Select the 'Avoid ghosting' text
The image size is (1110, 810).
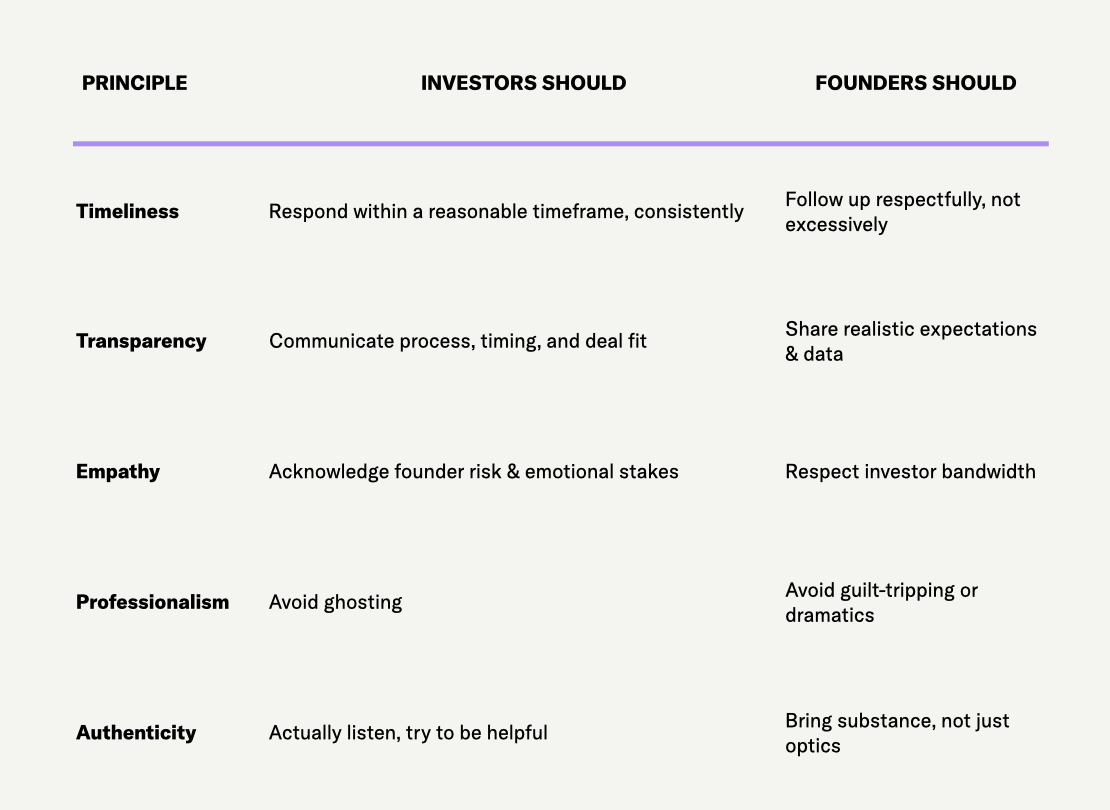click(335, 602)
